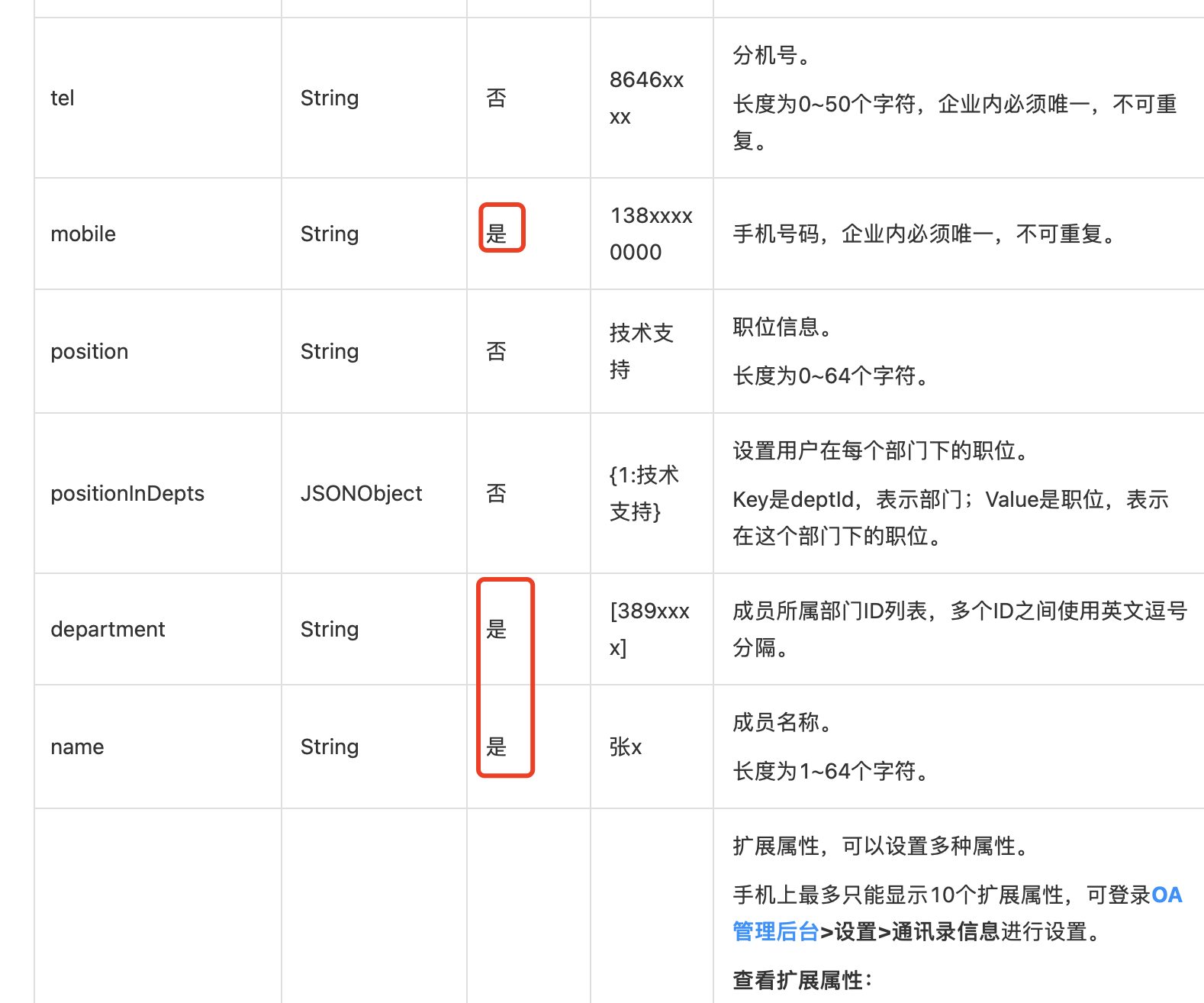The height and width of the screenshot is (1003, 1204).
Task: Click the example value 技术支持 for position
Action: [x=642, y=352]
